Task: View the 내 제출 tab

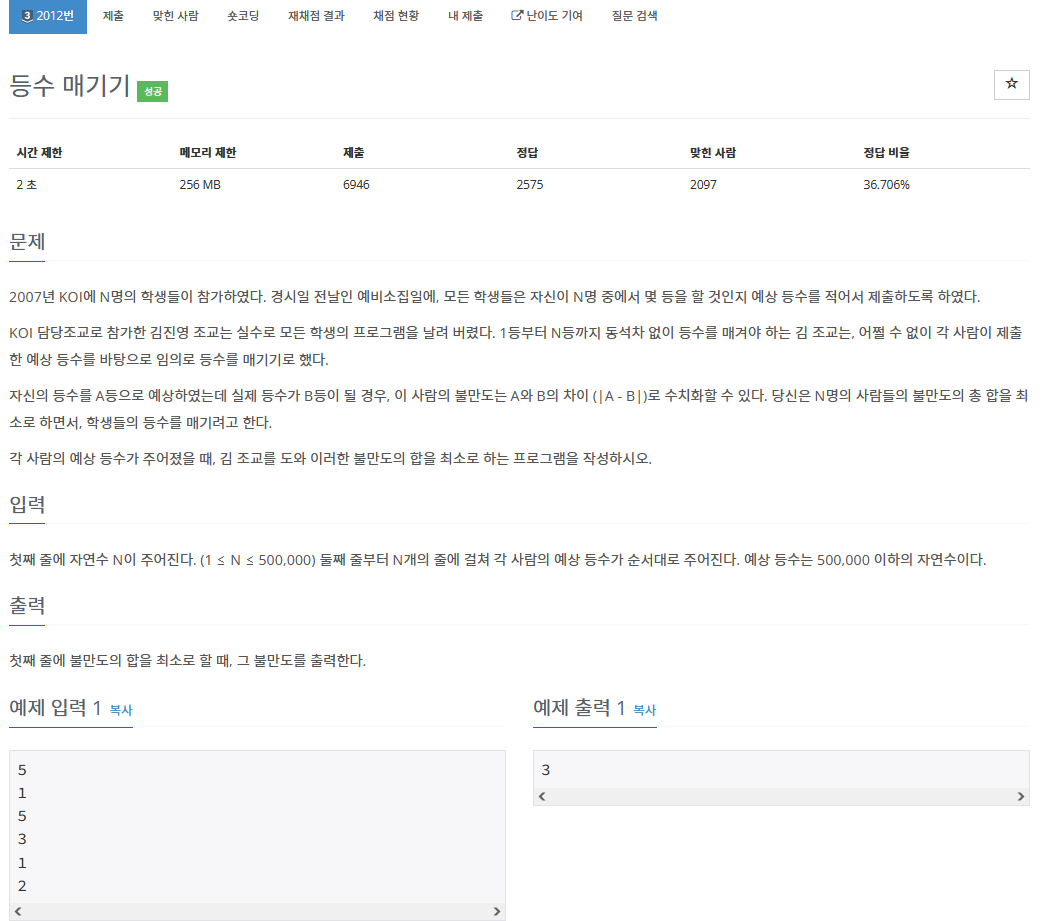Action: coord(465,16)
